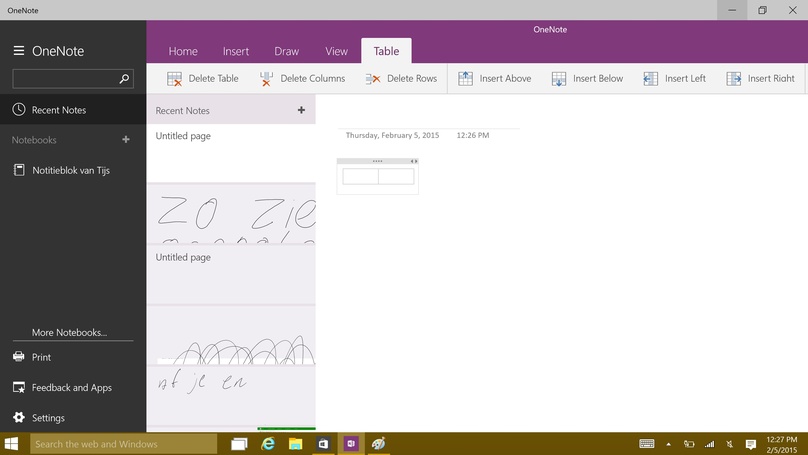
Task: Click the Delete Rows icon
Action: [x=373, y=79]
